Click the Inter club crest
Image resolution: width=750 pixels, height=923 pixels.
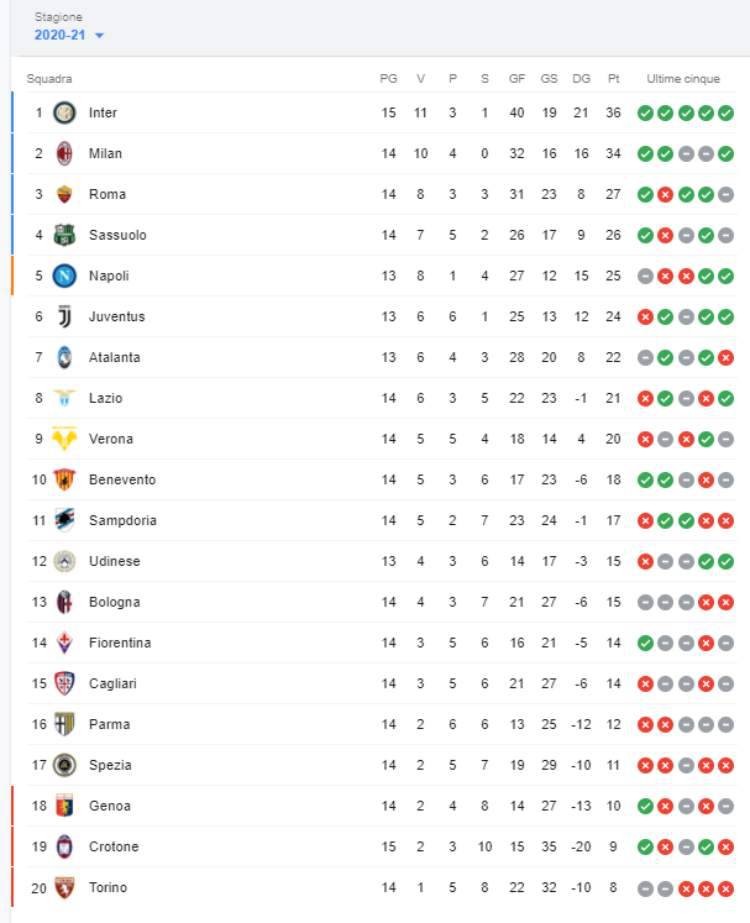(64, 112)
